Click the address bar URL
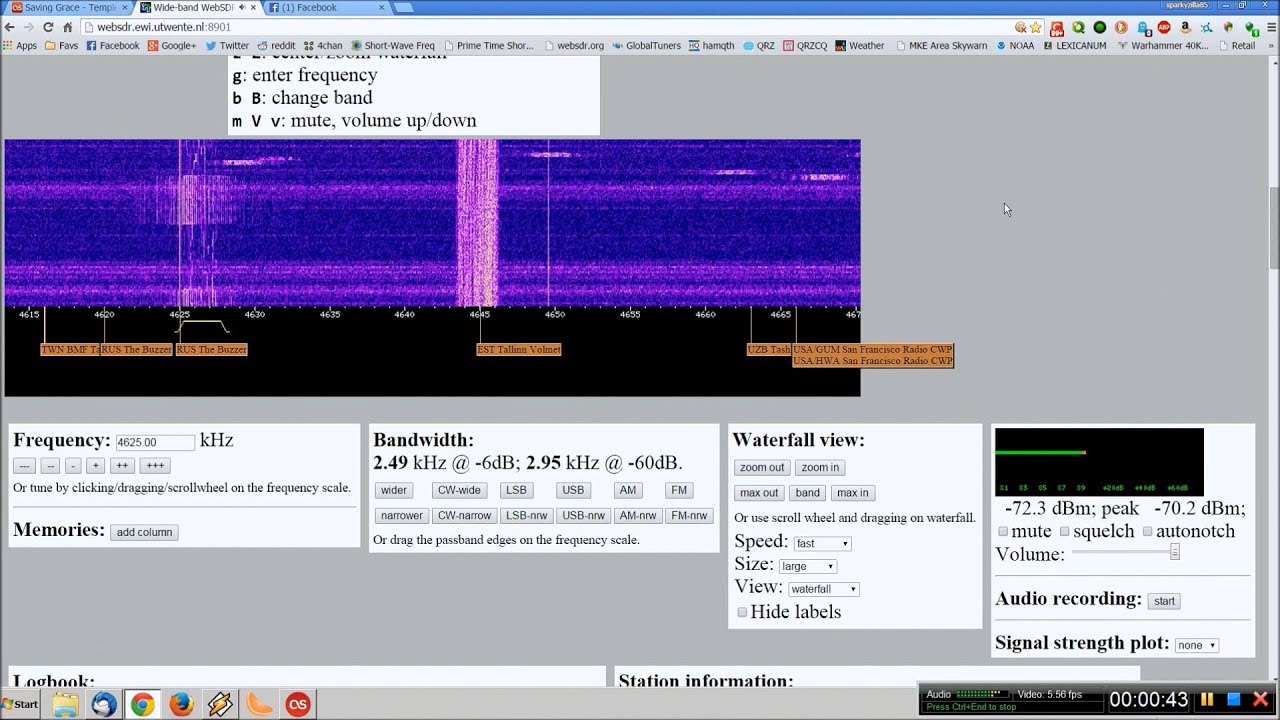The width and height of the screenshot is (1280, 720). (x=164, y=27)
